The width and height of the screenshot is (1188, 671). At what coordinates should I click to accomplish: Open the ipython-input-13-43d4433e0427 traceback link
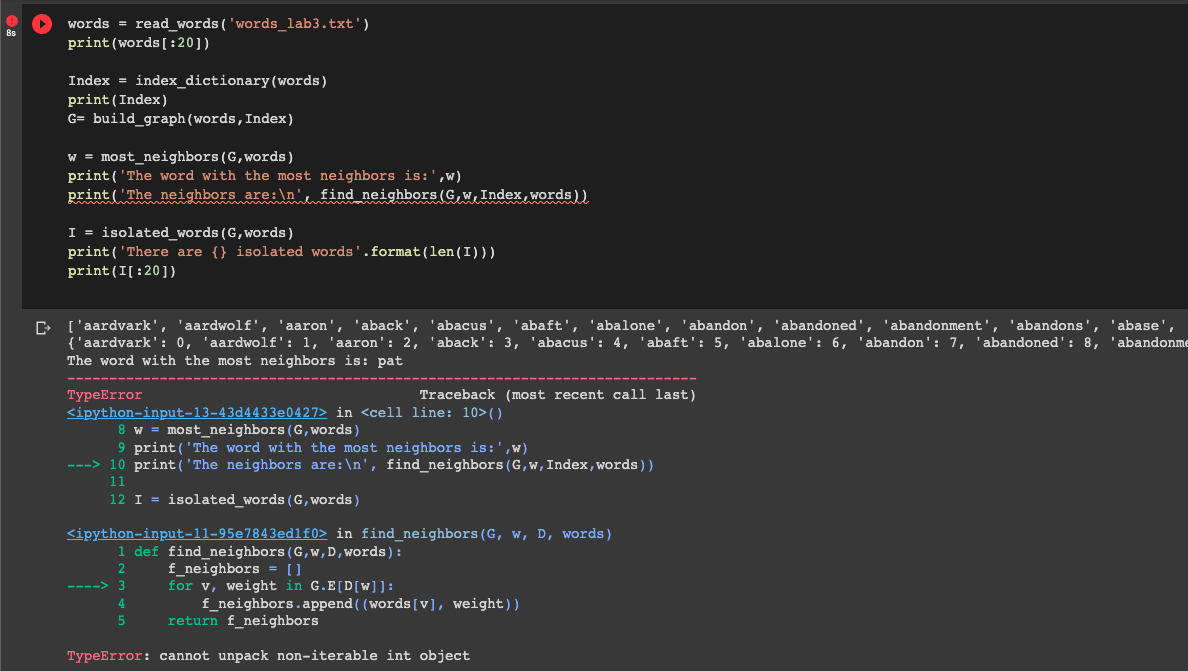(197, 413)
